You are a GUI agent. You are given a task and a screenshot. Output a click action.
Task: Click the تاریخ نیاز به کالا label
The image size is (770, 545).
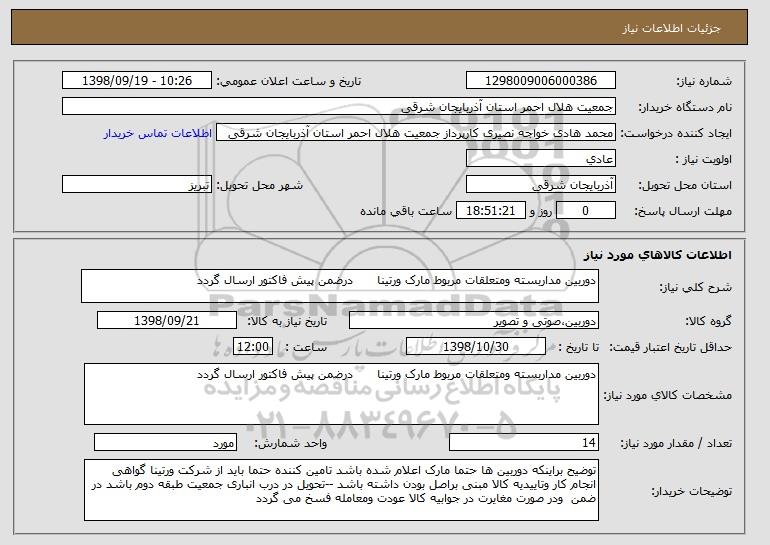(x=287, y=322)
